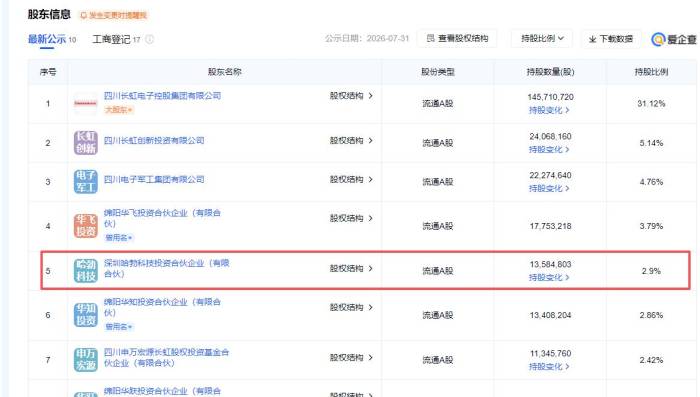Select the 2.9% cell
Screen dimensions: 700x397
tap(651, 271)
